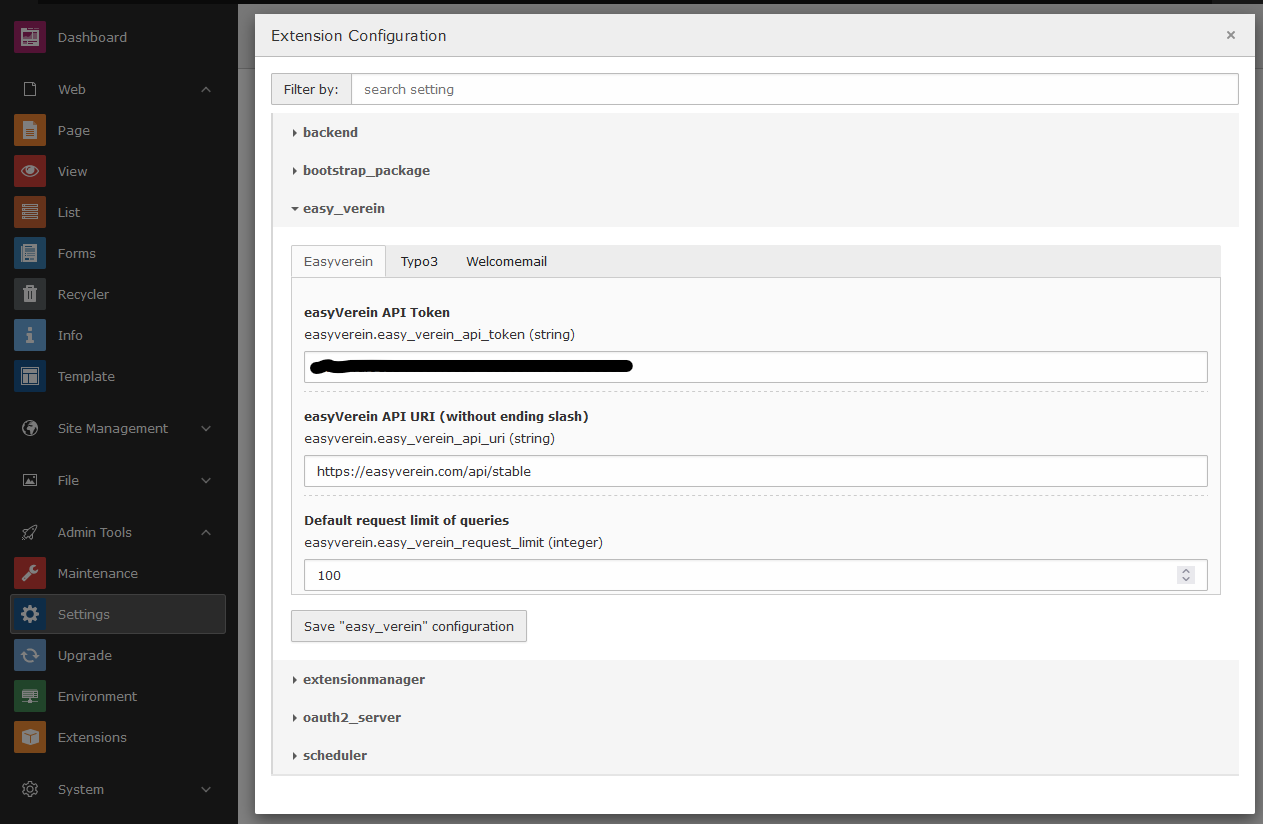Select the List module icon
This screenshot has height=824, width=1263.
30,212
